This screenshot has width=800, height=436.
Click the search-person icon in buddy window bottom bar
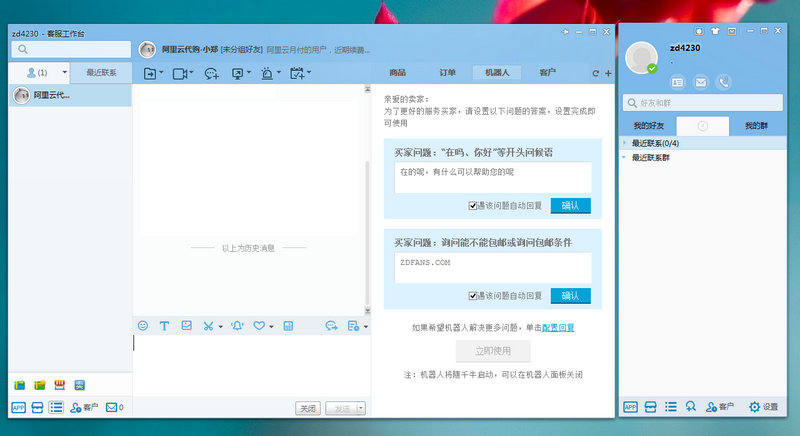coord(690,406)
